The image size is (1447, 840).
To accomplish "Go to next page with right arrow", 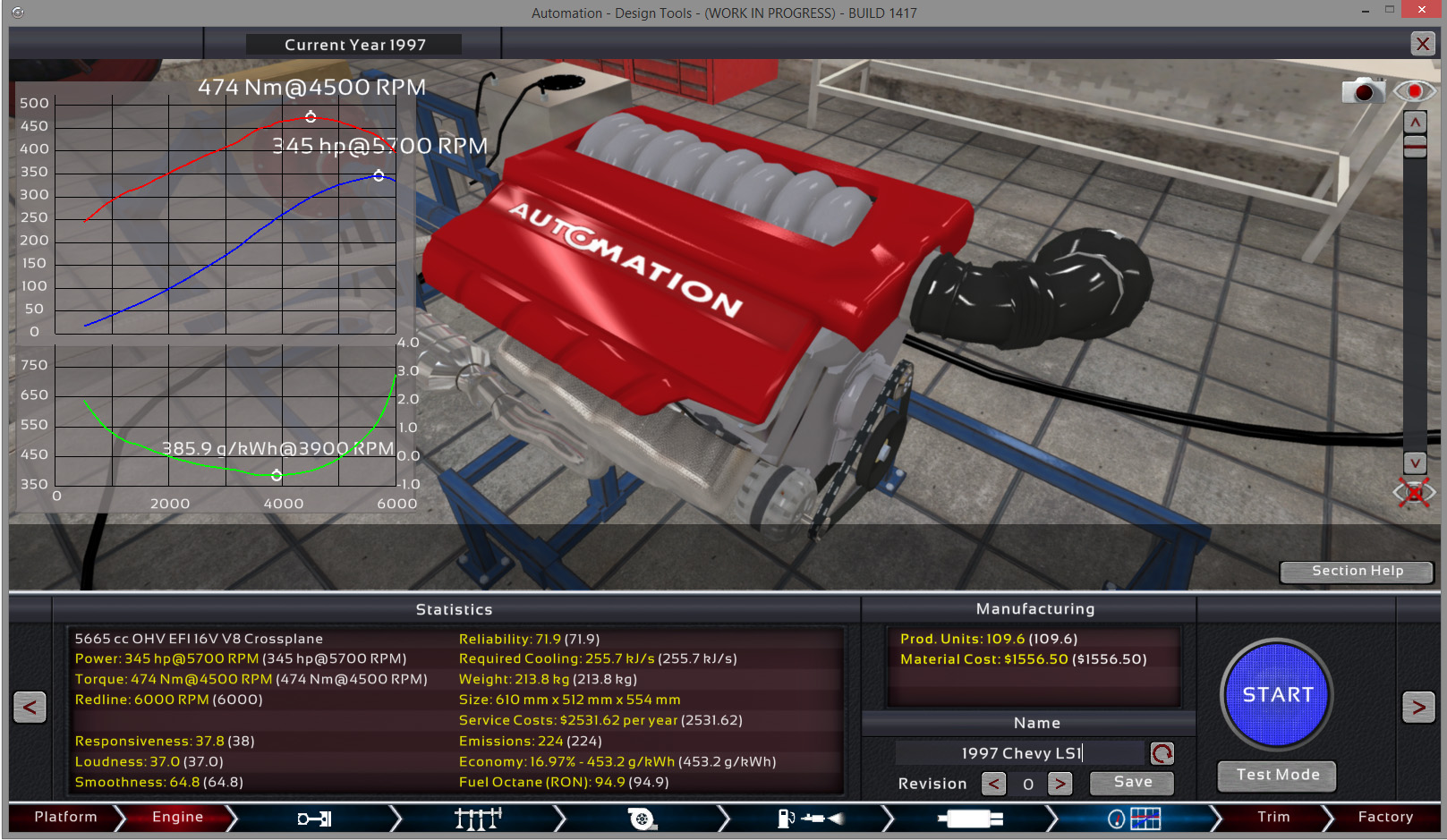I will click(1418, 708).
